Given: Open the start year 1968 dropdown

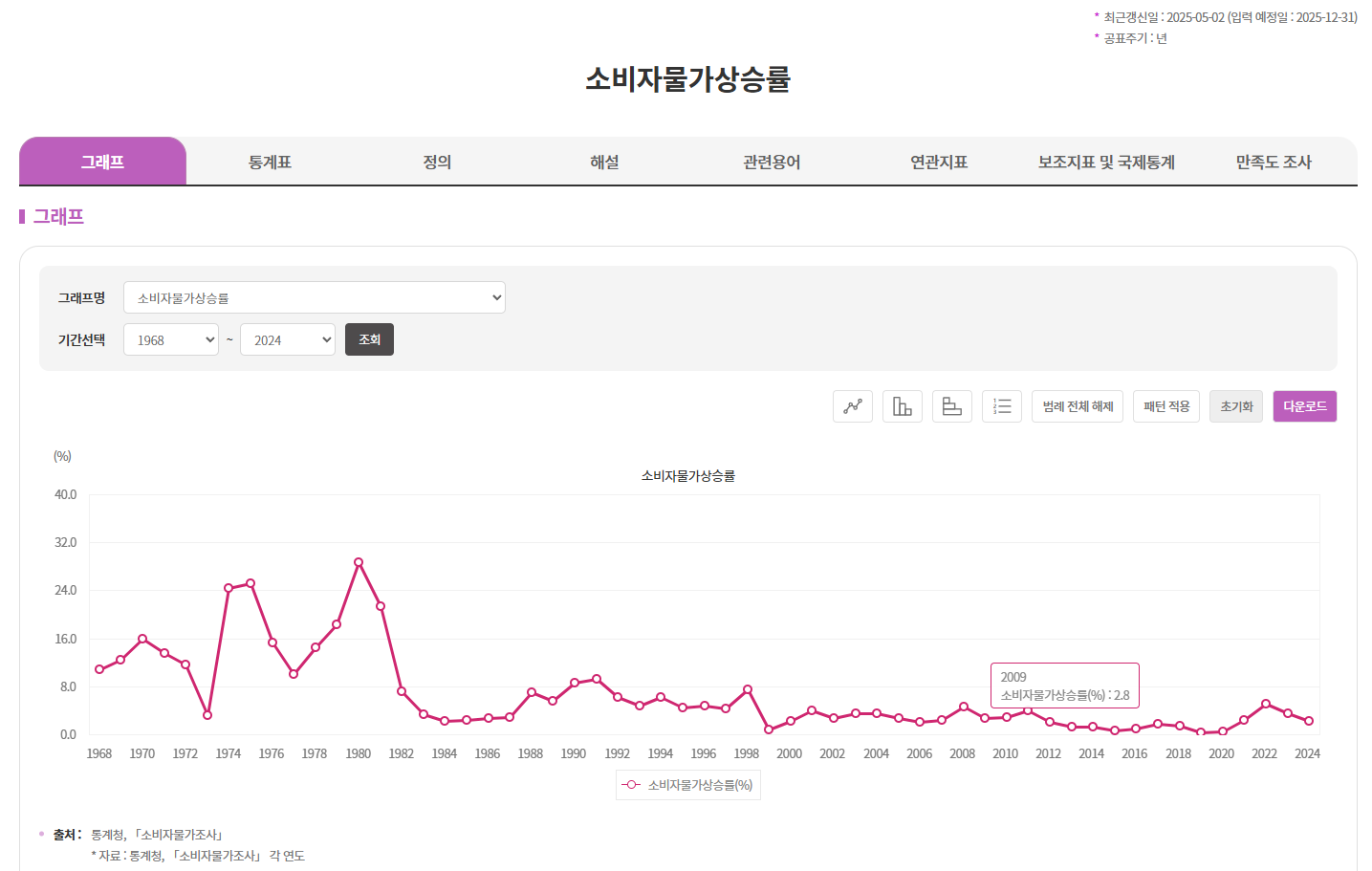Looking at the screenshot, I should 171,339.
